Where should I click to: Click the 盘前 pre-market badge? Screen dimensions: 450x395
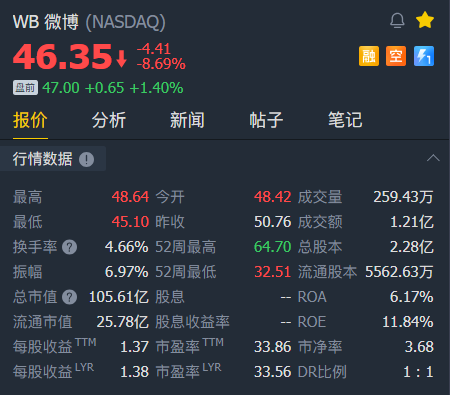25,88
